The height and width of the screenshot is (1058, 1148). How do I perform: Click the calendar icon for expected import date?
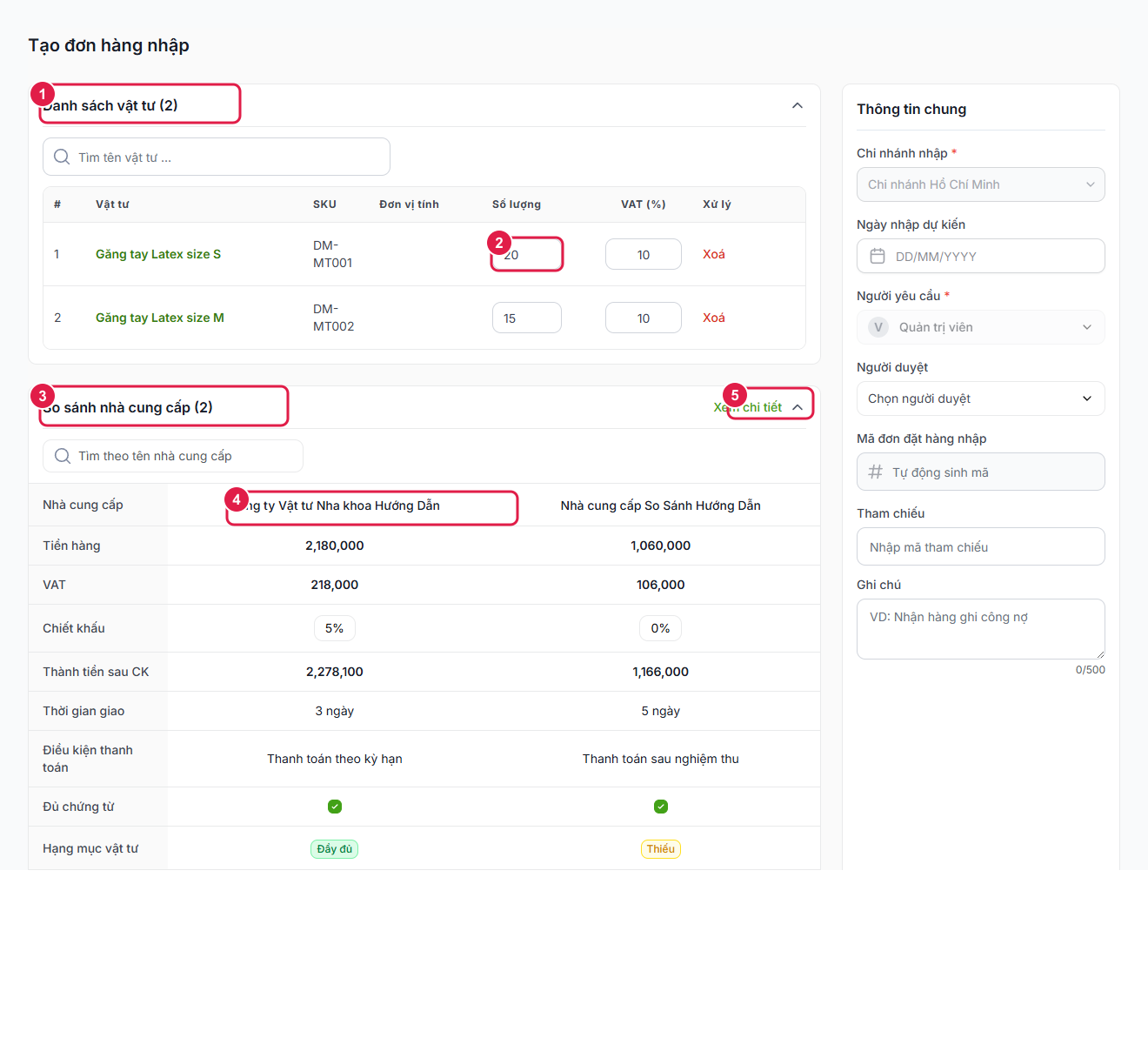tap(878, 256)
